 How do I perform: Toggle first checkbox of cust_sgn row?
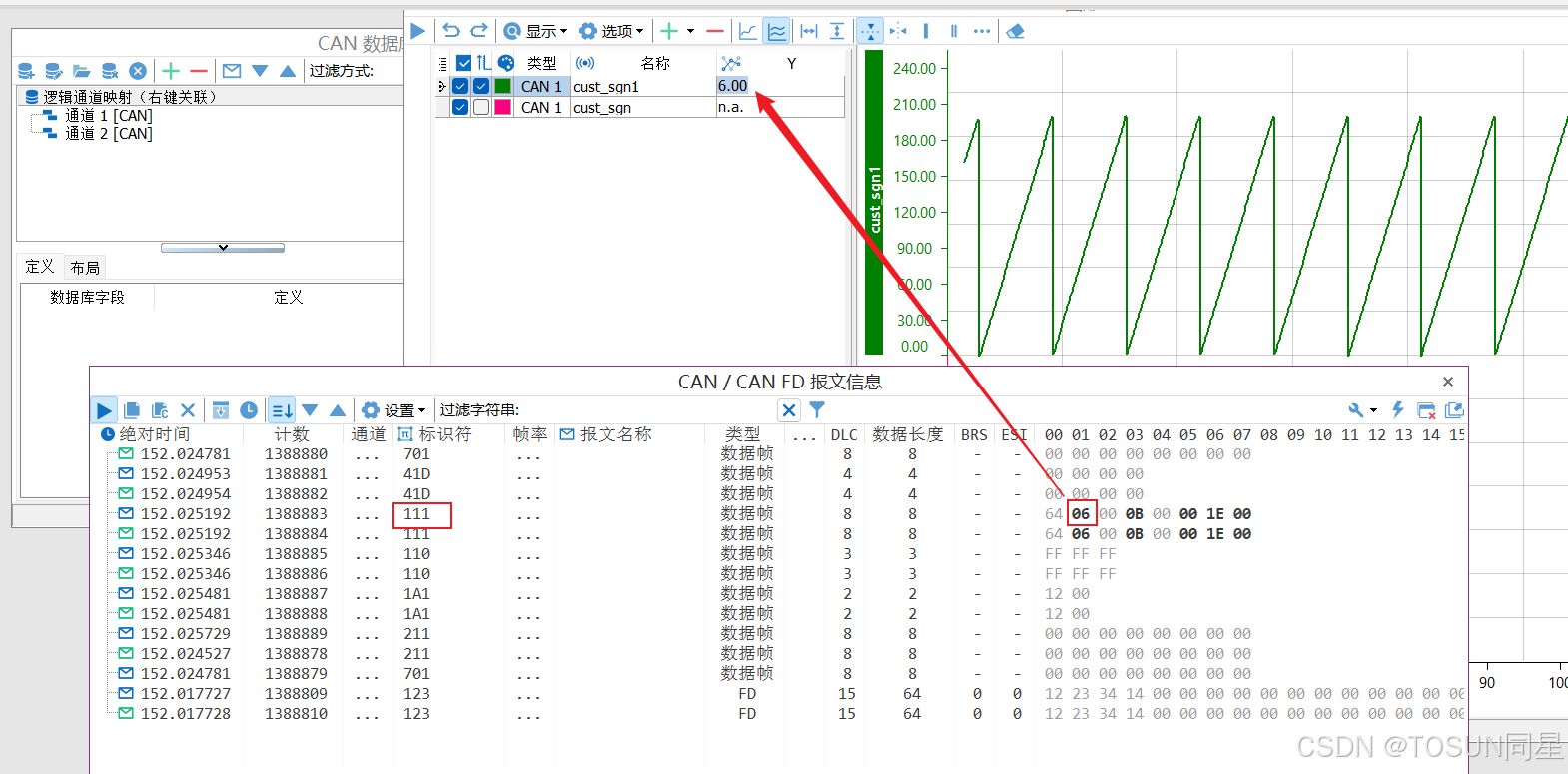click(x=460, y=107)
